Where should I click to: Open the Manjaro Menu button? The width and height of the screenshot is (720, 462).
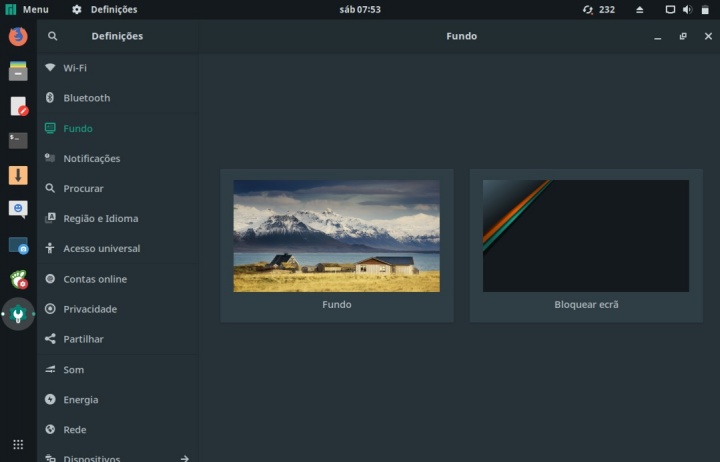[27, 9]
